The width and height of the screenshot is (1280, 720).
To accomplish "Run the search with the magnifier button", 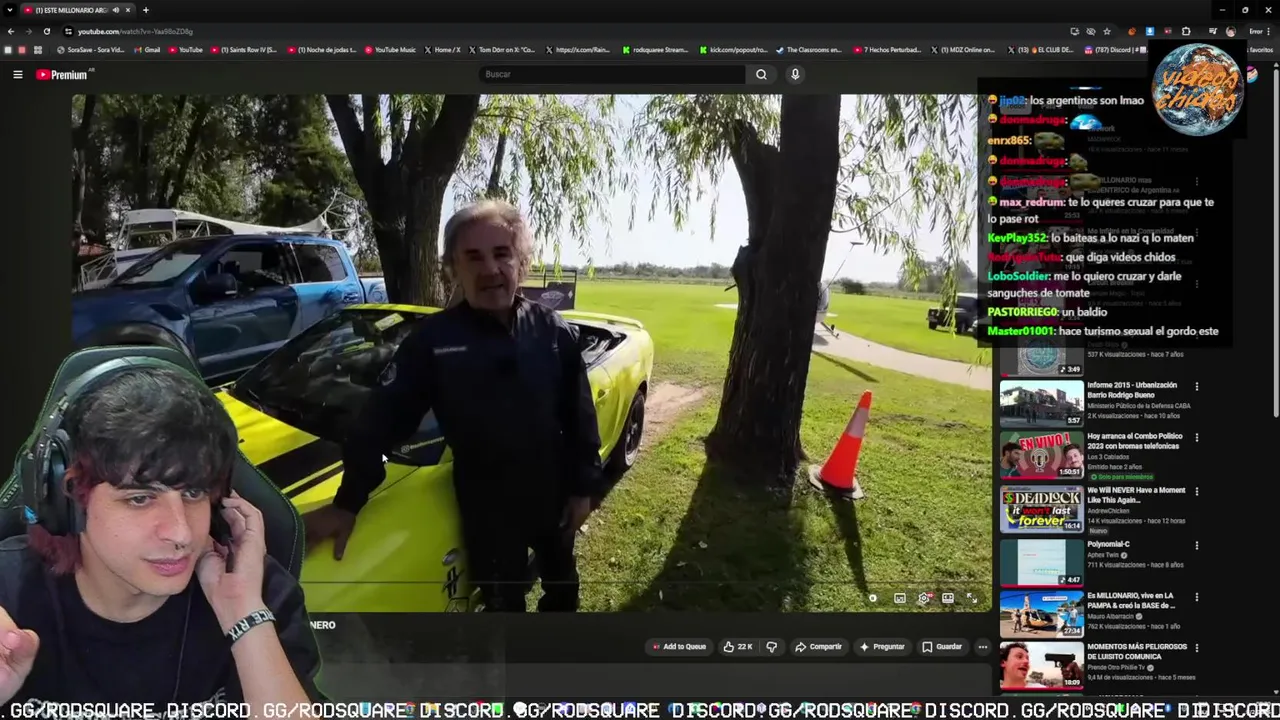I will tap(761, 74).
